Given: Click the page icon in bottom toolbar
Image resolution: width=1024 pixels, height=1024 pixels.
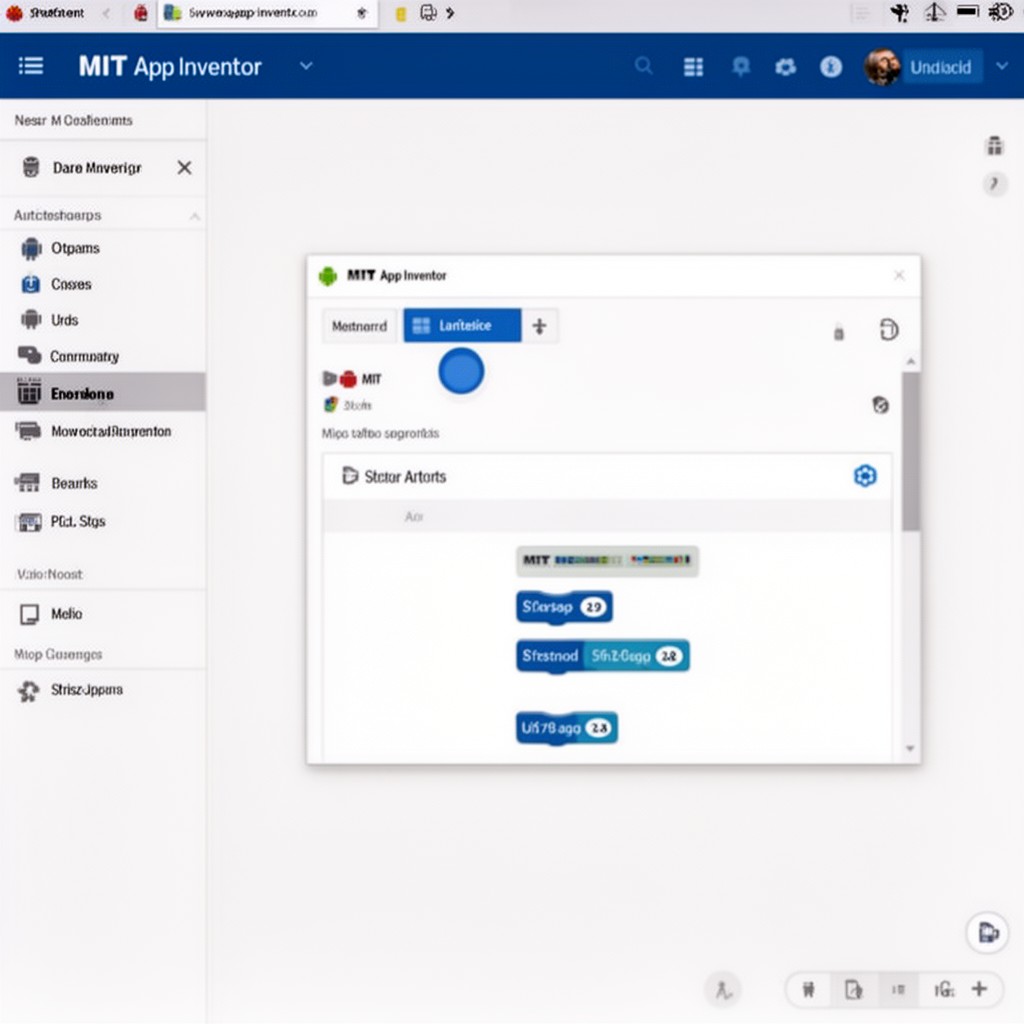Looking at the screenshot, I should click(x=854, y=989).
